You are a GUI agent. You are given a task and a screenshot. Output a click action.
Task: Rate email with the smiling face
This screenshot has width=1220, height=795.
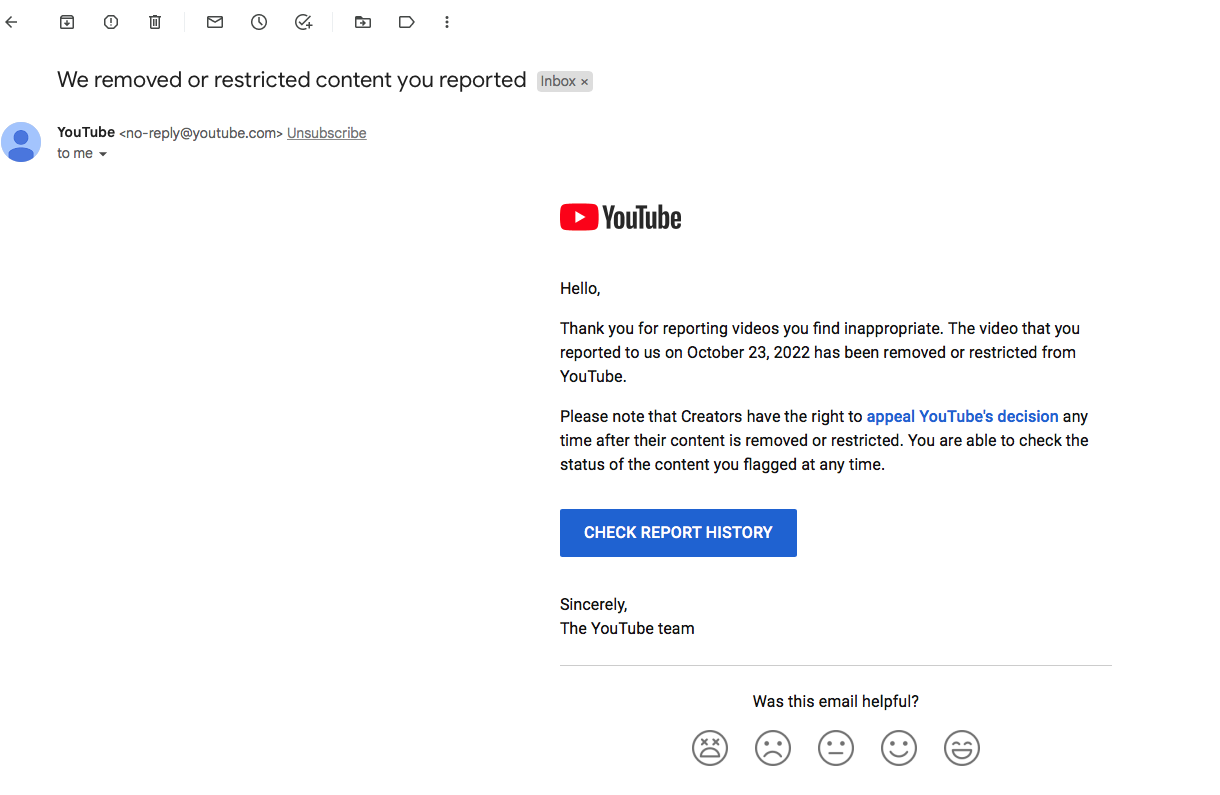click(899, 748)
